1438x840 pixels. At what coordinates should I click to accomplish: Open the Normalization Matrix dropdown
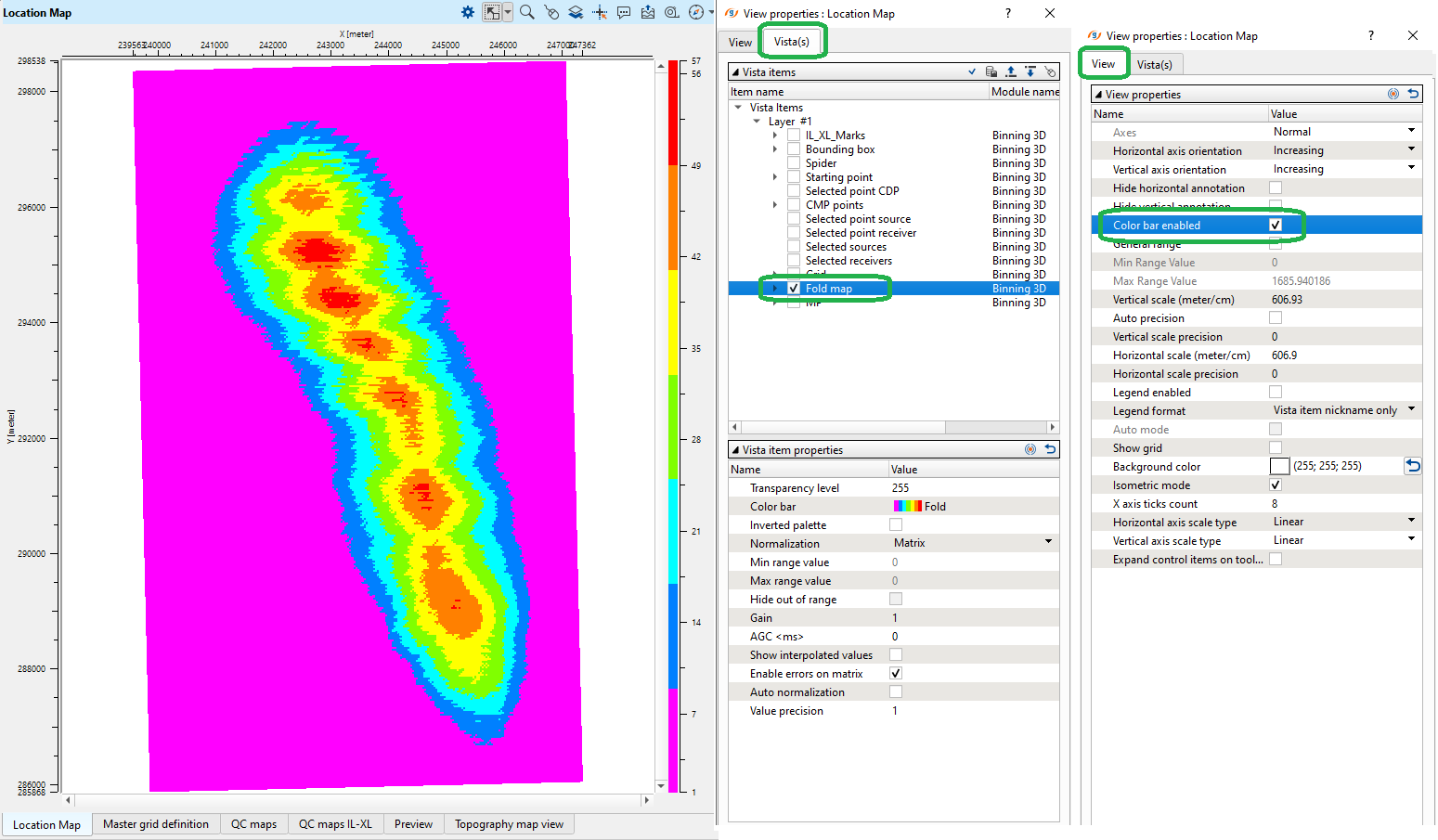[1048, 543]
